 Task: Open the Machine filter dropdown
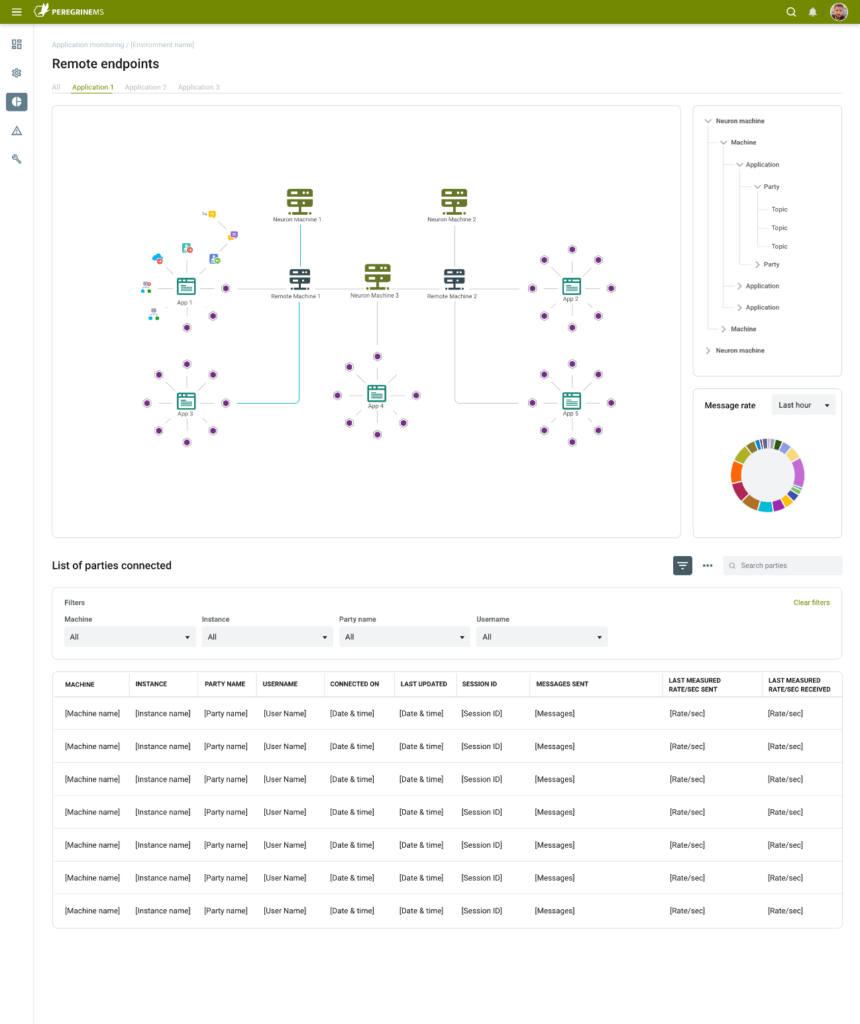(130, 636)
